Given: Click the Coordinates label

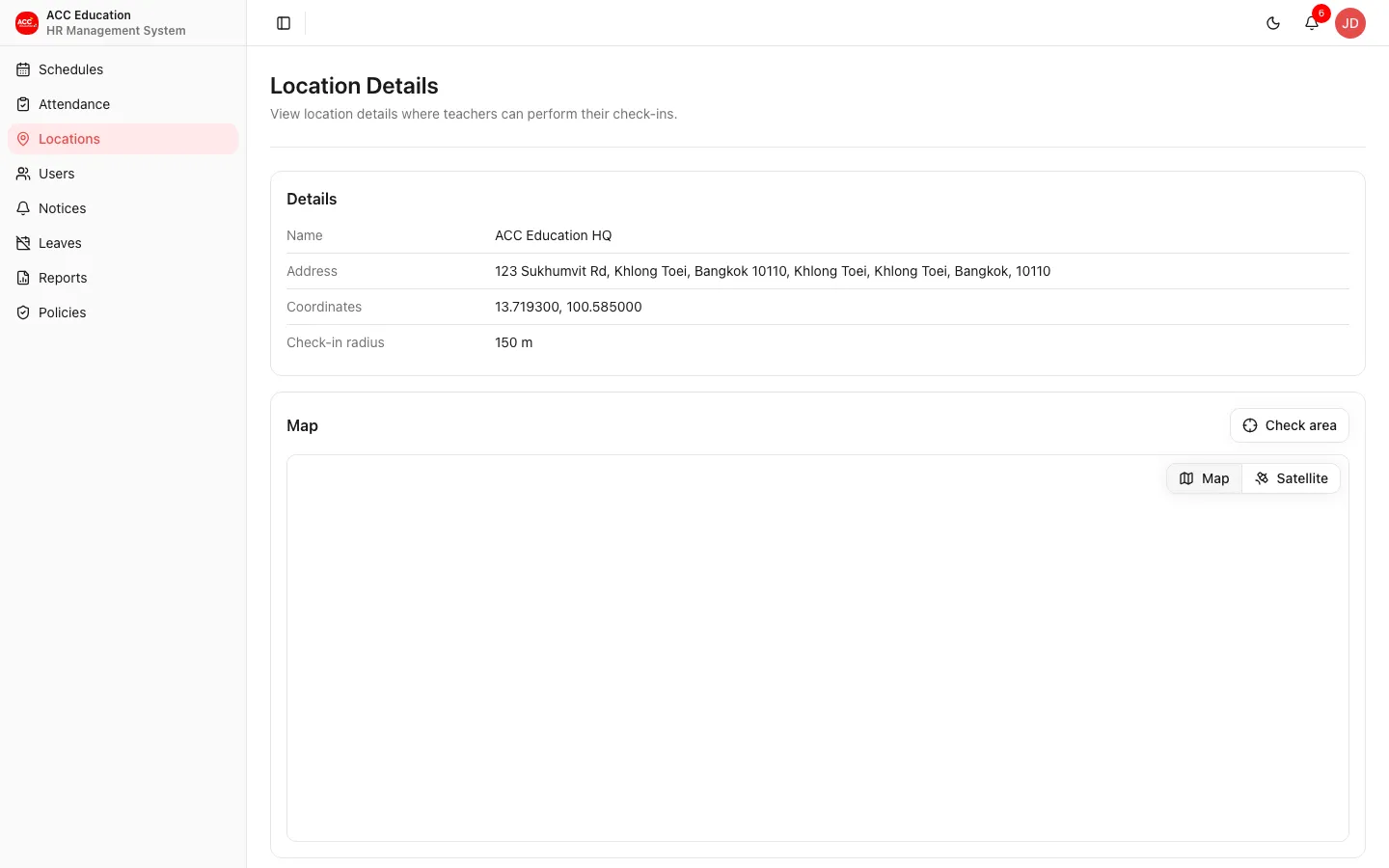Looking at the screenshot, I should click(324, 307).
